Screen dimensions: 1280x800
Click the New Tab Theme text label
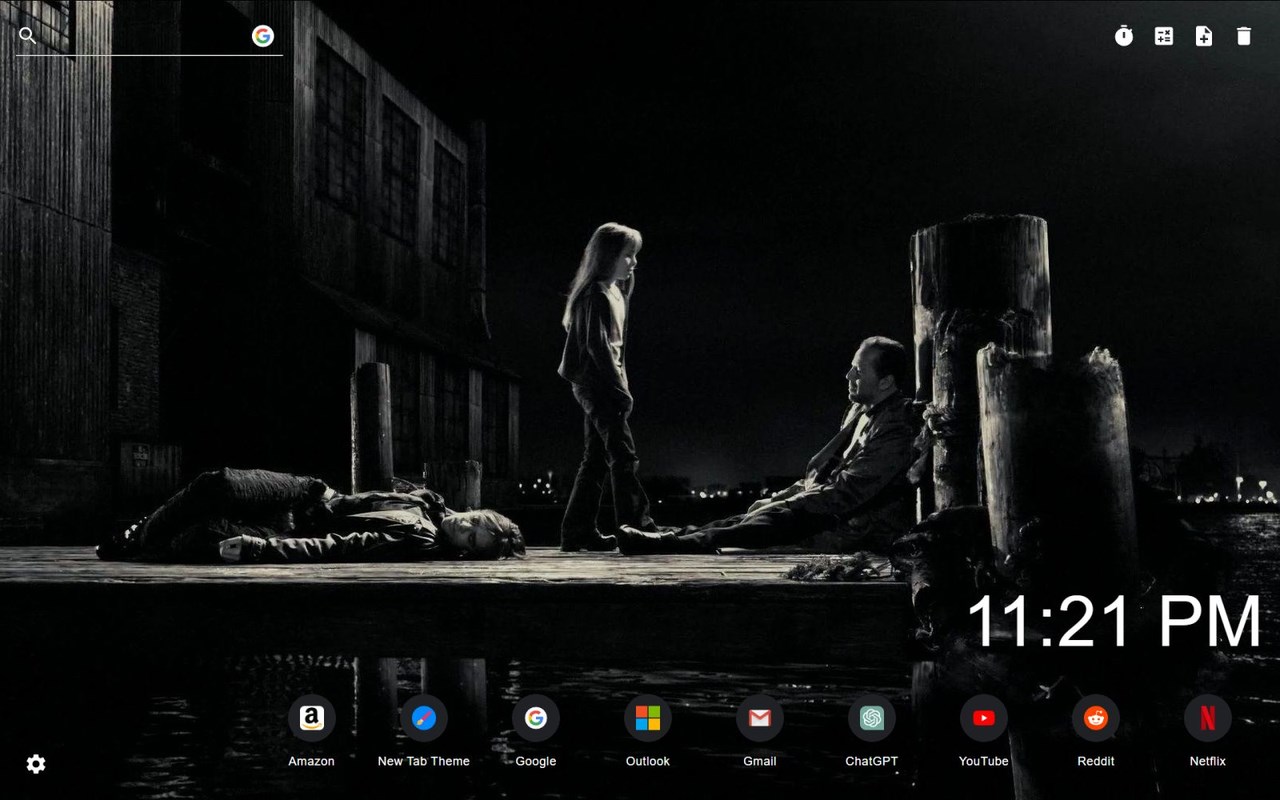424,761
